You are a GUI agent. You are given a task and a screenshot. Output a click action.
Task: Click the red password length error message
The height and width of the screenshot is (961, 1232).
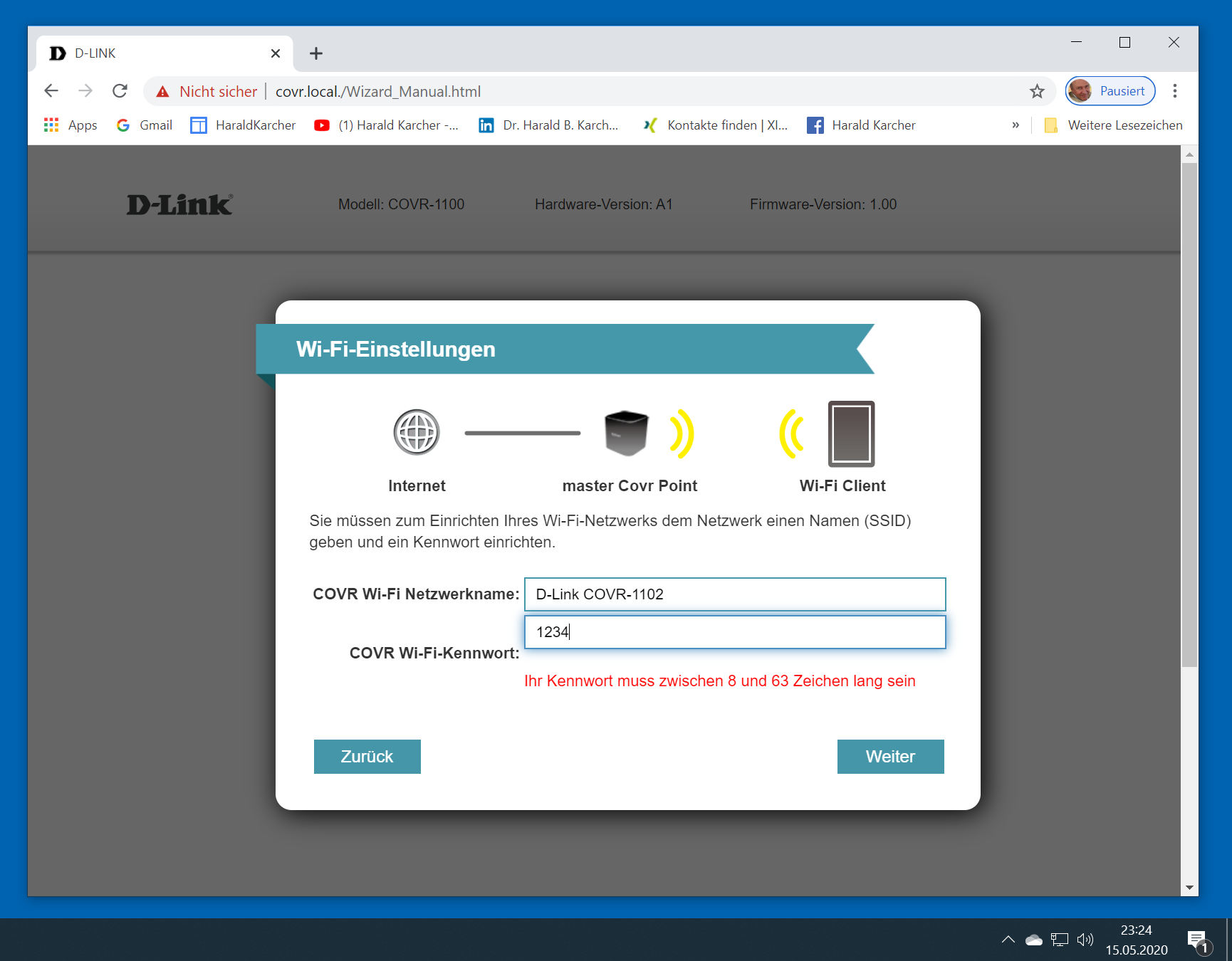(720, 681)
